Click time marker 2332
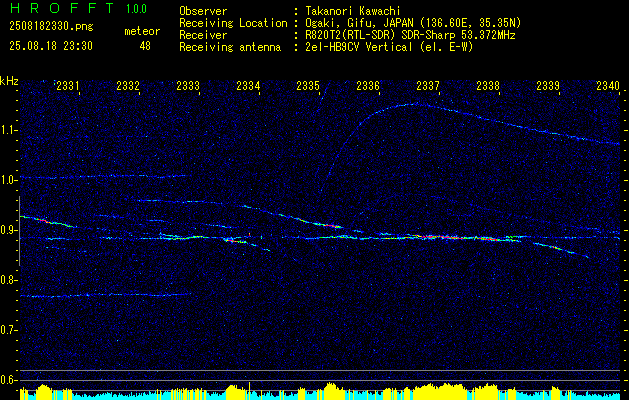This screenshot has height=400, width=629. [x=128, y=85]
